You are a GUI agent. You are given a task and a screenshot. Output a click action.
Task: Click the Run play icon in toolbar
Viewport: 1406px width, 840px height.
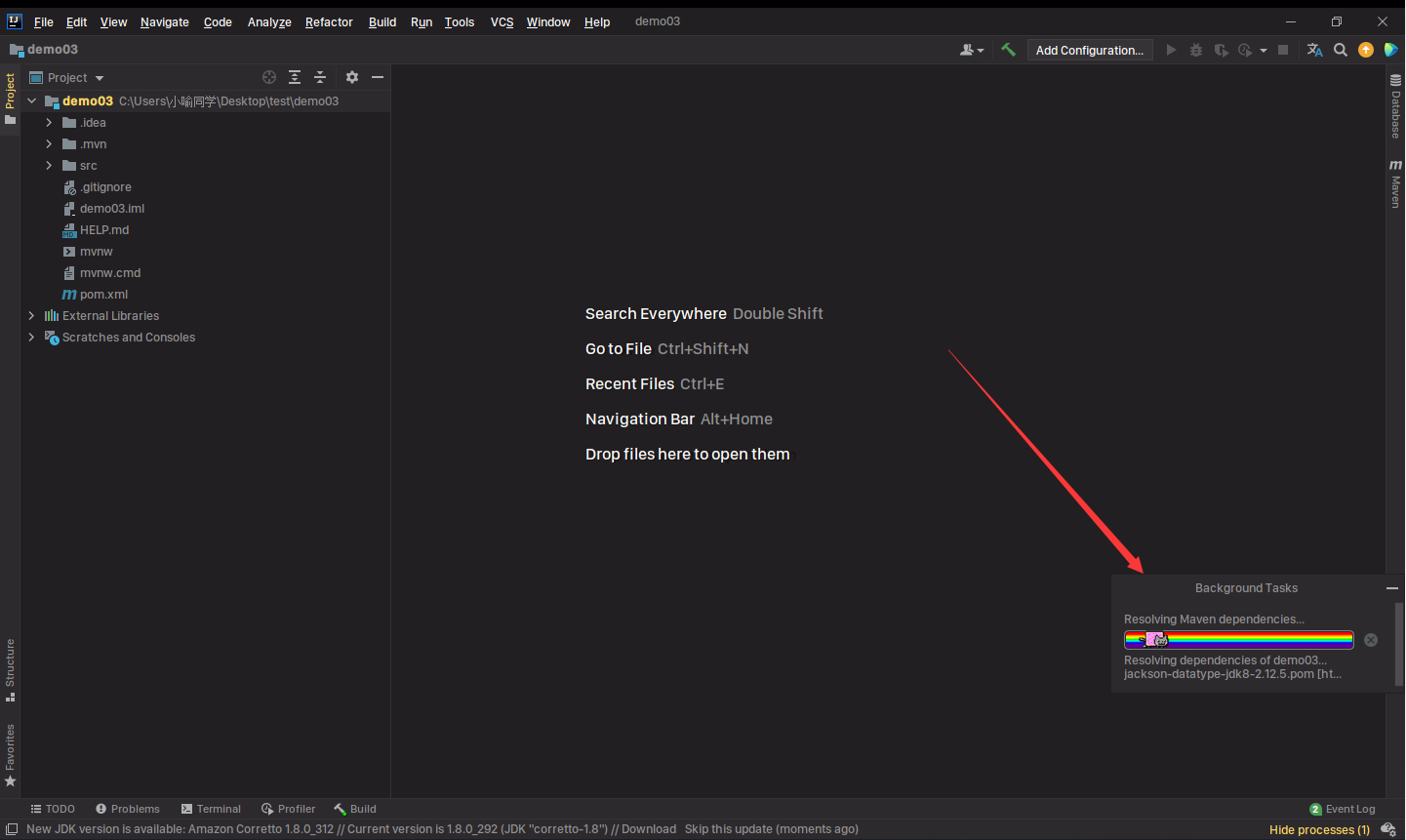coord(1172,50)
